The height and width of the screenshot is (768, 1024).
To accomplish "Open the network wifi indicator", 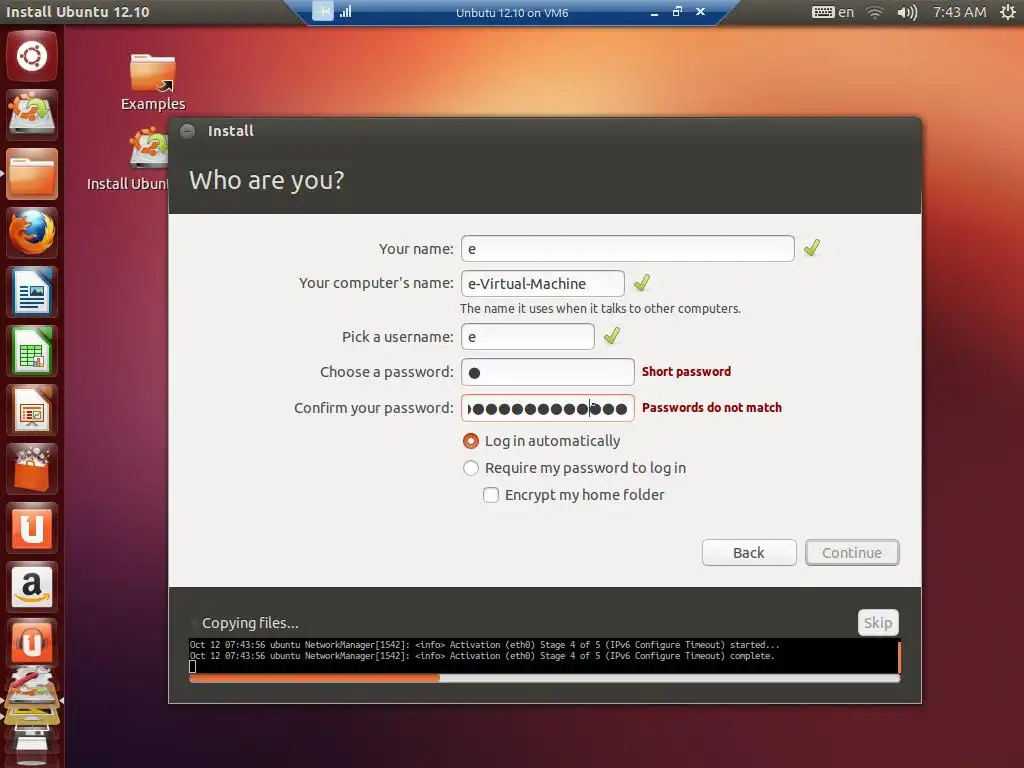I will click(x=874, y=12).
